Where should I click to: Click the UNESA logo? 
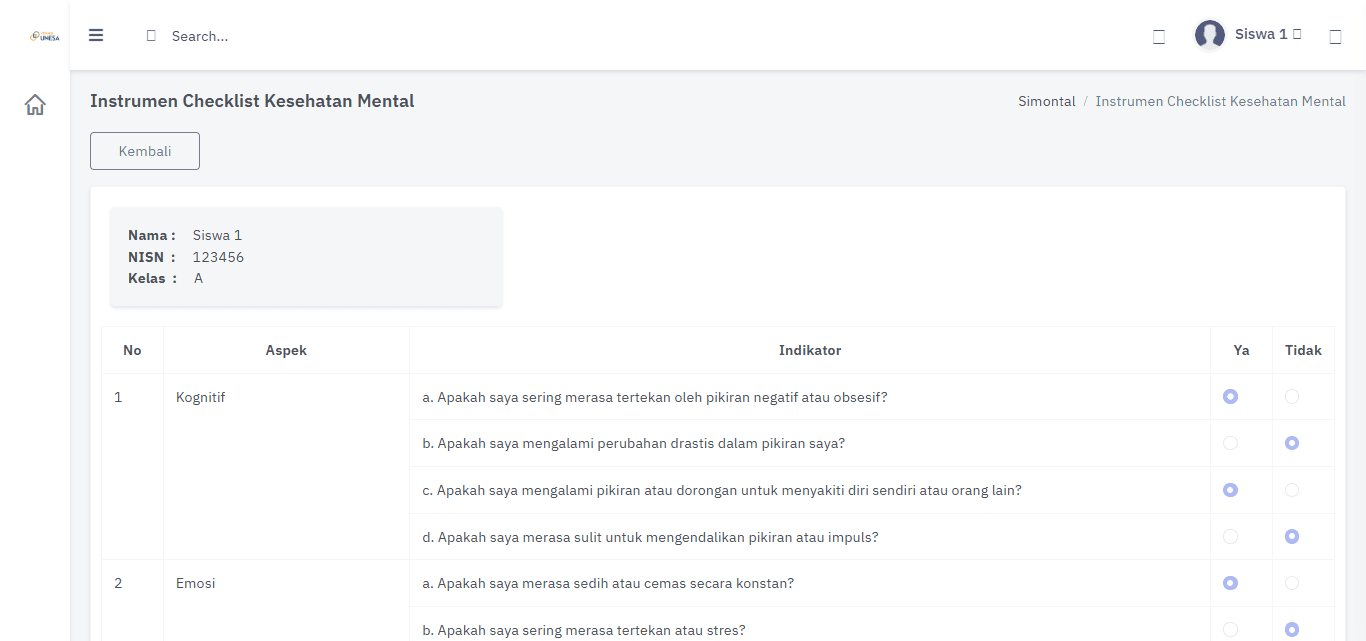[x=45, y=36]
